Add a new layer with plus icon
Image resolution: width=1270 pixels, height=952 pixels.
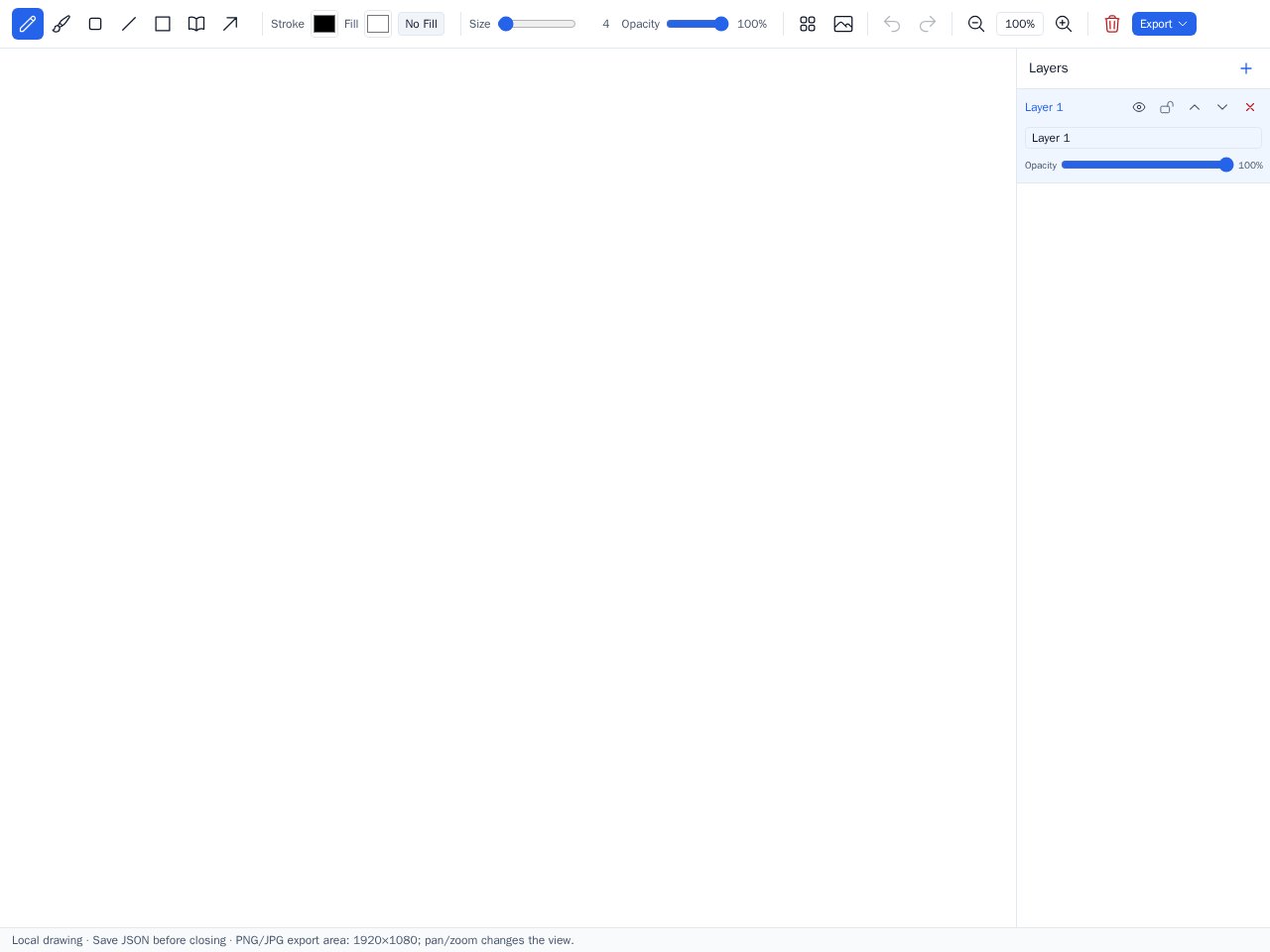pos(1246,68)
